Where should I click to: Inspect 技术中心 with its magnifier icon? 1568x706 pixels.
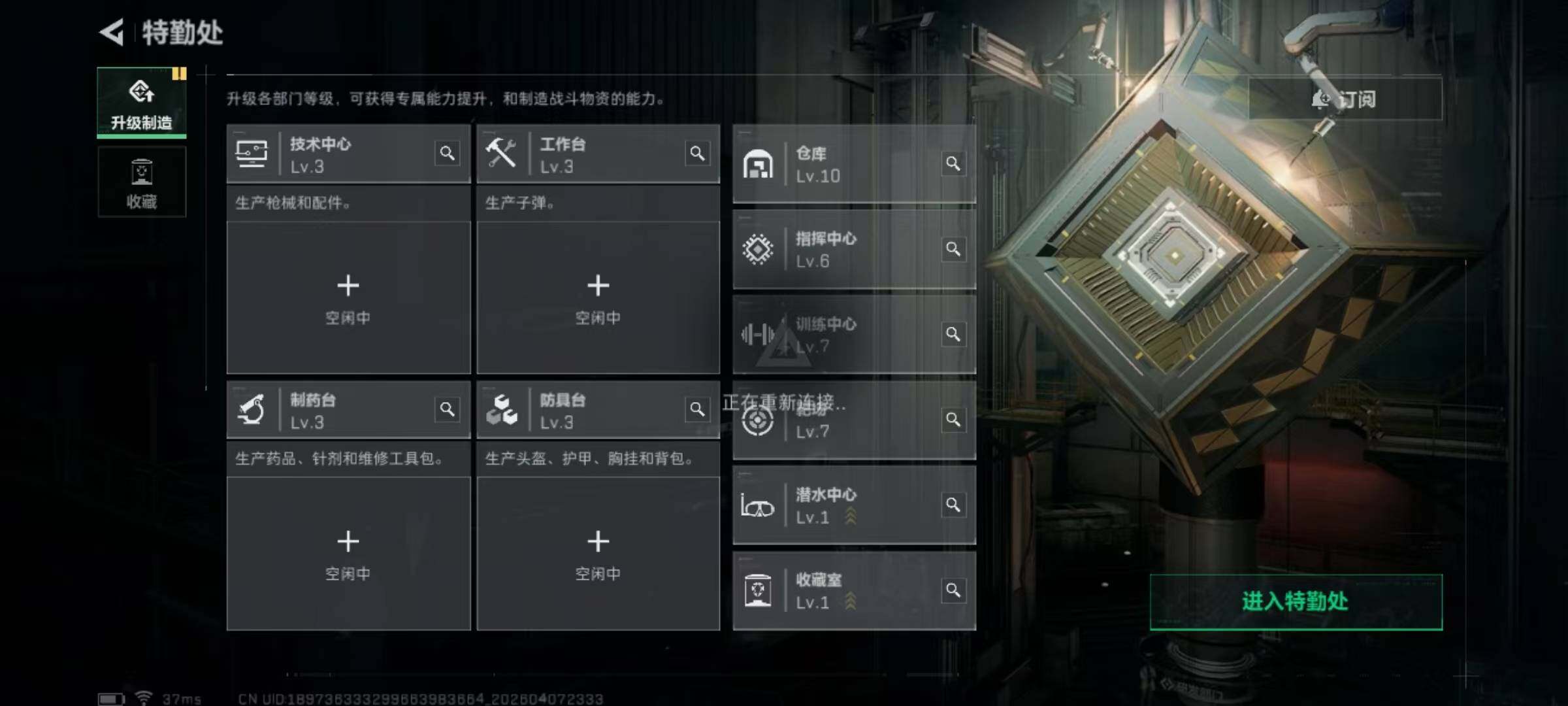coord(447,153)
